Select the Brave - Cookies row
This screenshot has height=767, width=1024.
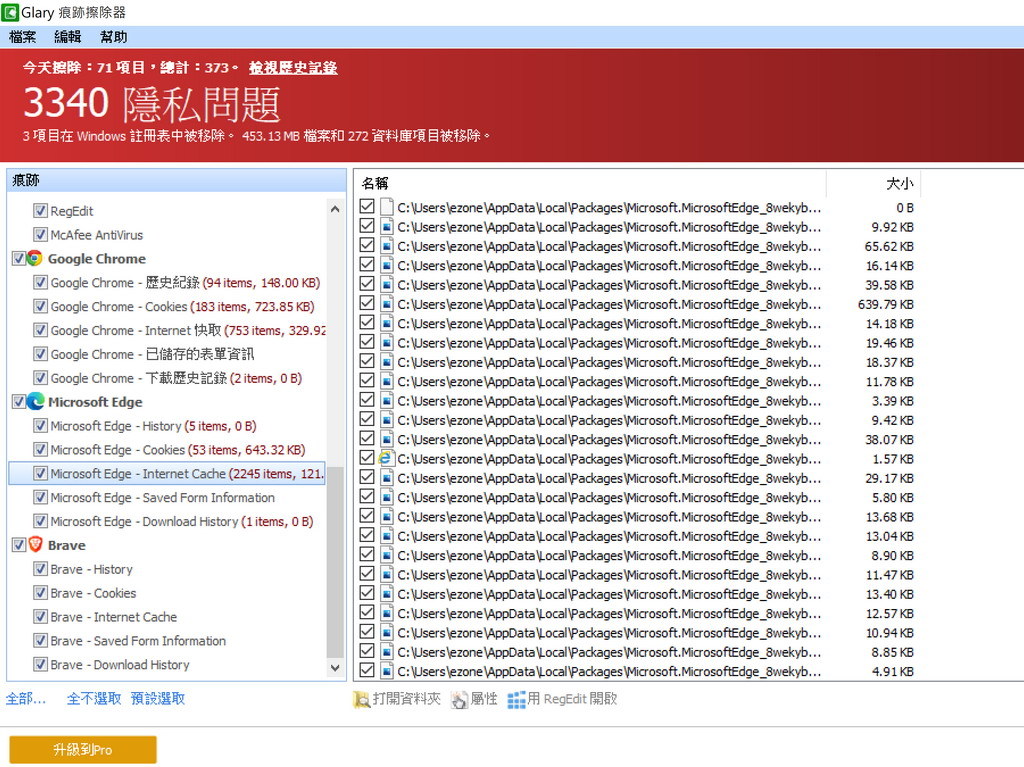pyautogui.click(x=93, y=593)
